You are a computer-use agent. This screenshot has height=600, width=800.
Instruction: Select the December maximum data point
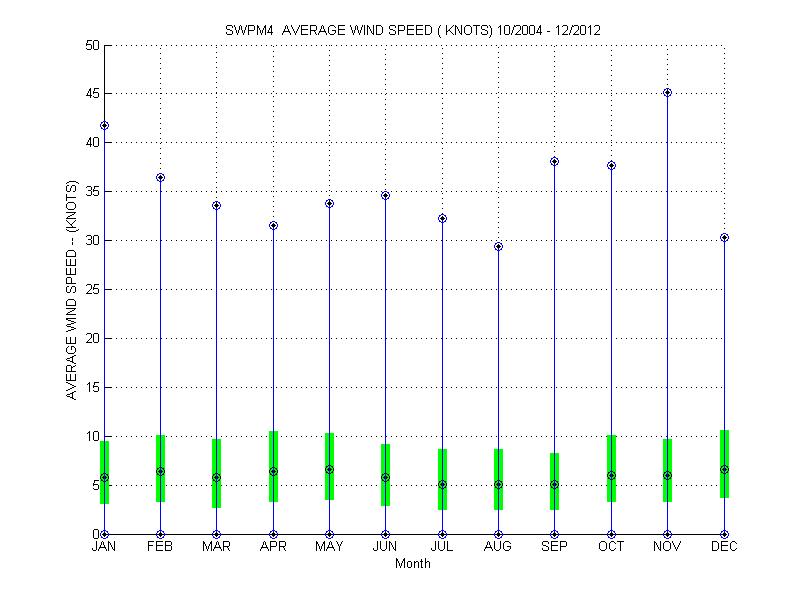724,237
